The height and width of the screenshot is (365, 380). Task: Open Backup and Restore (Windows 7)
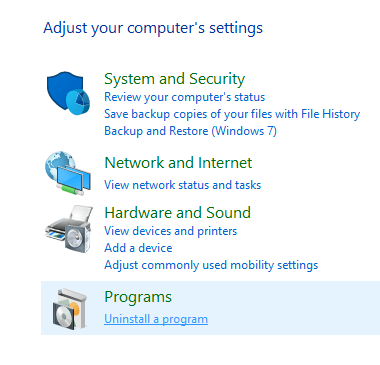[190, 131]
